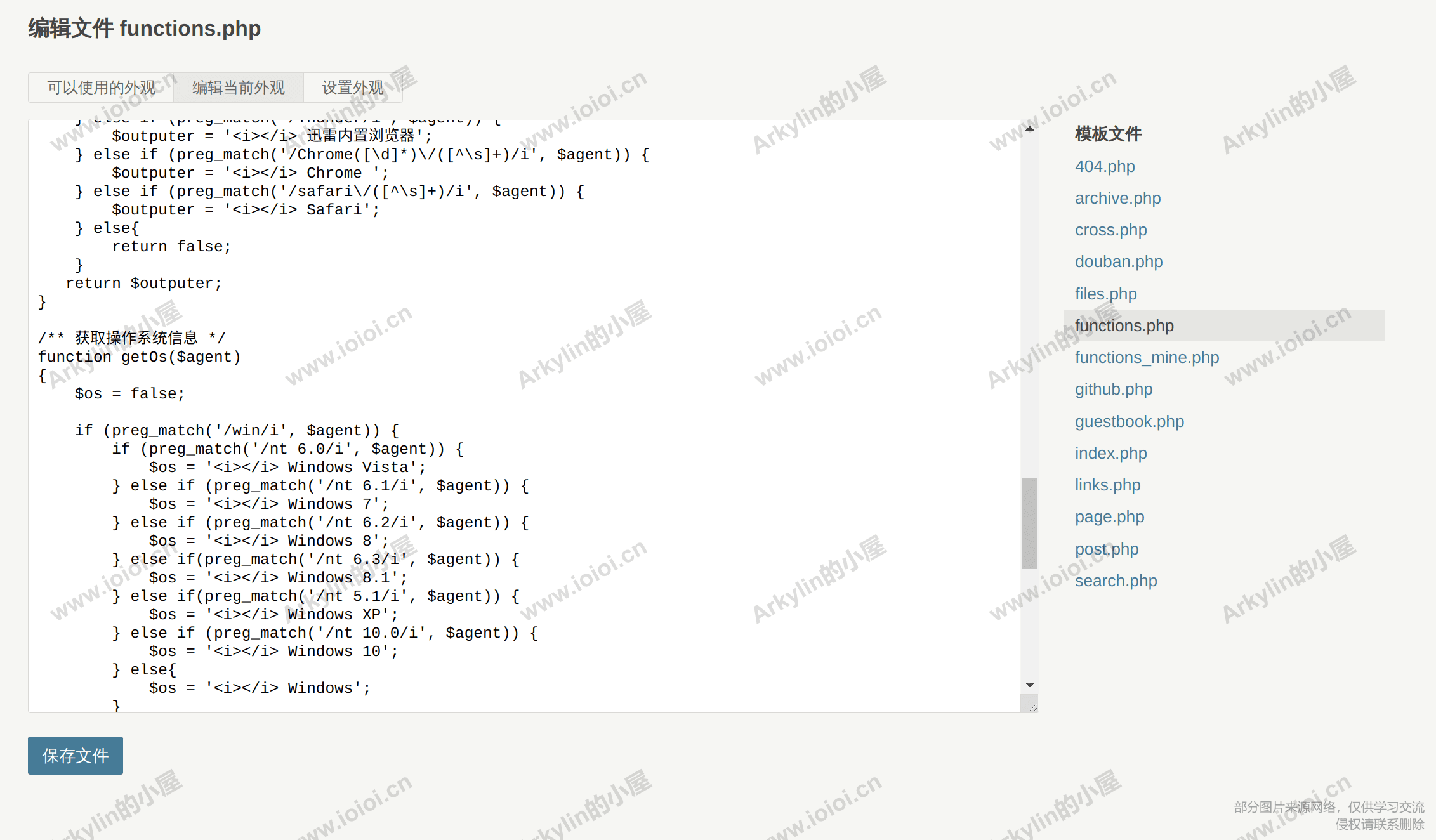Switch to the 编辑当前外观 tab
1436x840 pixels.
239,88
